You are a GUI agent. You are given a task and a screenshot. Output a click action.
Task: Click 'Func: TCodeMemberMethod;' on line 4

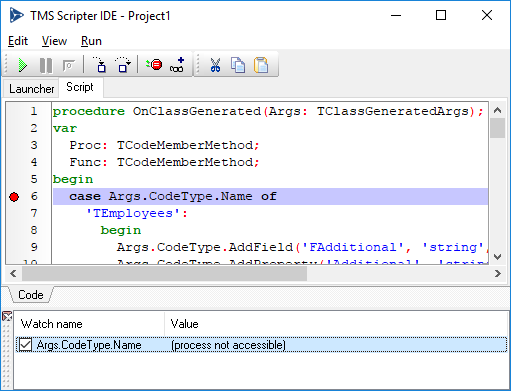pyautogui.click(x=164, y=162)
